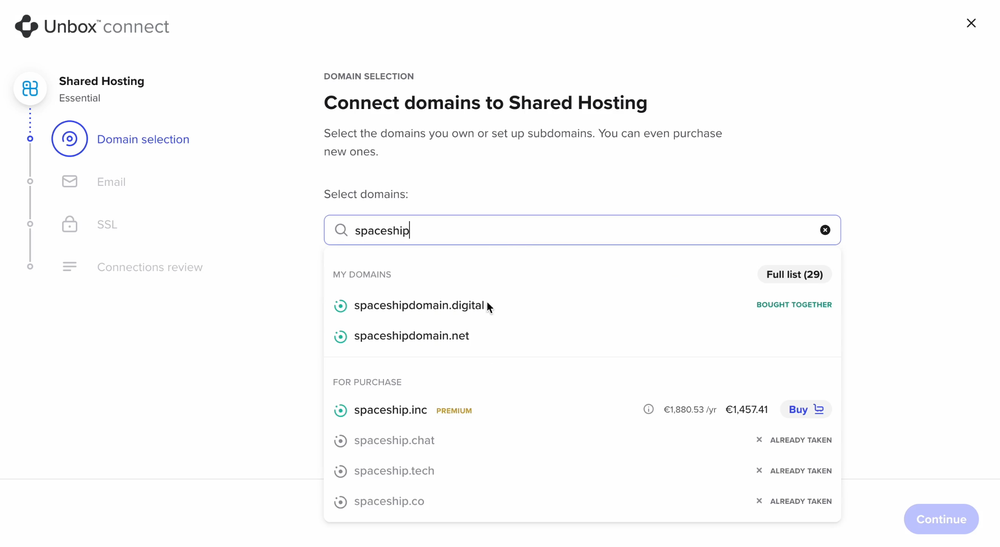
Task: Go to the Email step
Action: coord(111,182)
